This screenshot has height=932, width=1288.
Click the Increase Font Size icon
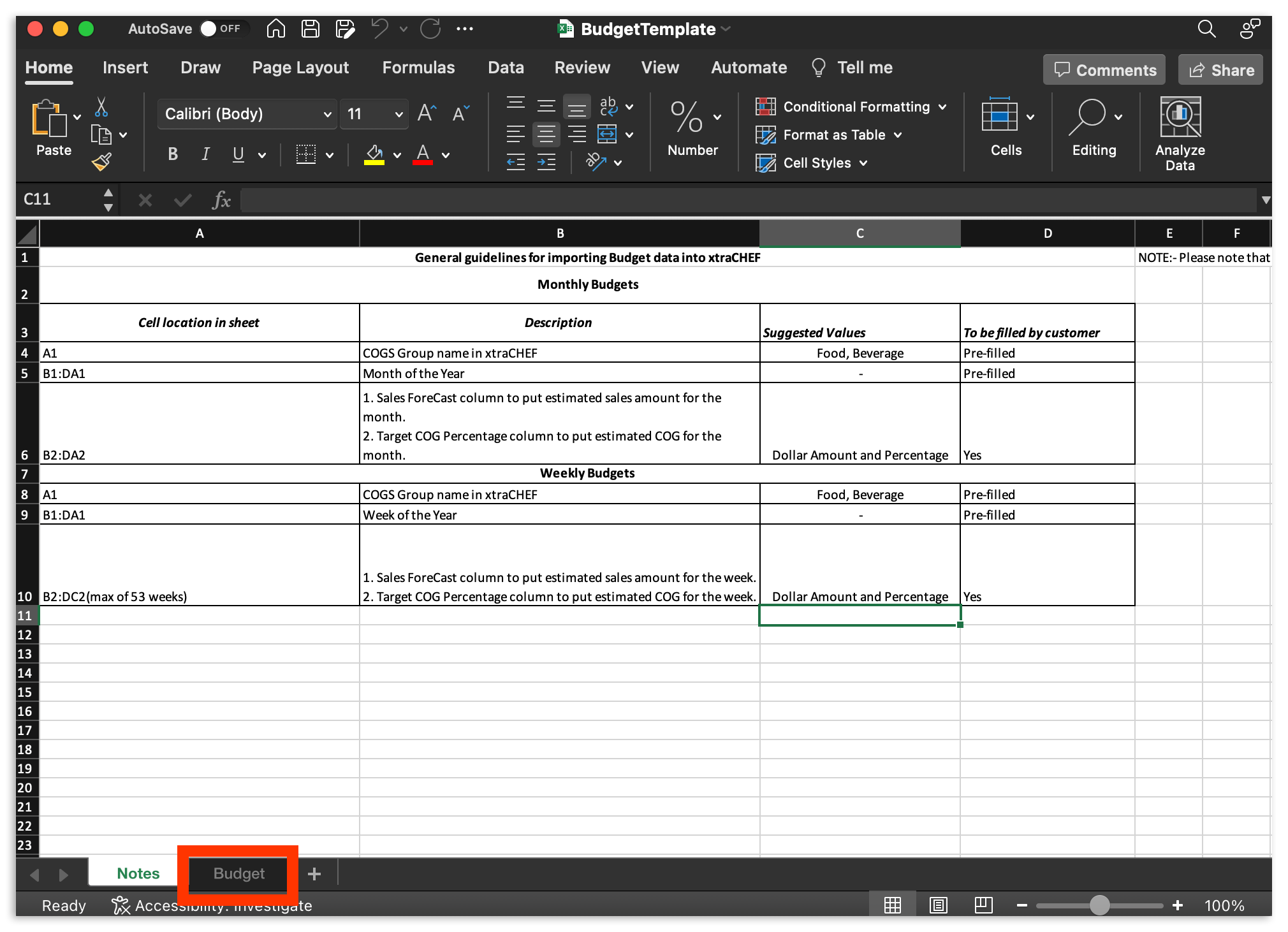pos(427,113)
